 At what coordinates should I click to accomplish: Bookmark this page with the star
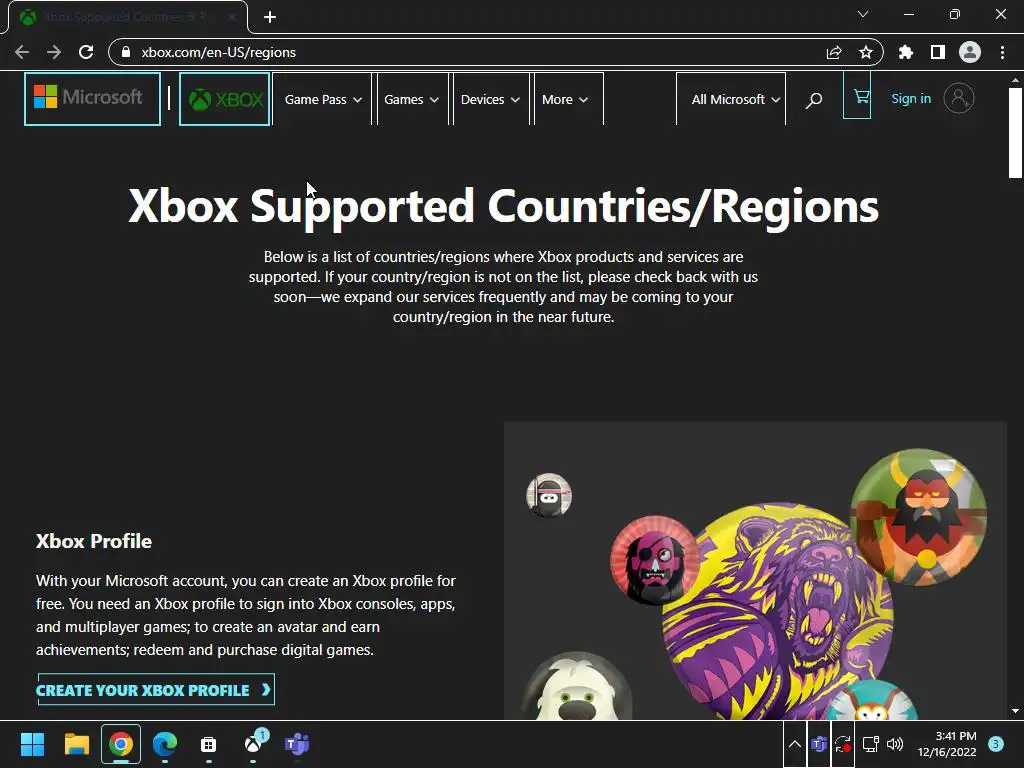click(x=866, y=52)
